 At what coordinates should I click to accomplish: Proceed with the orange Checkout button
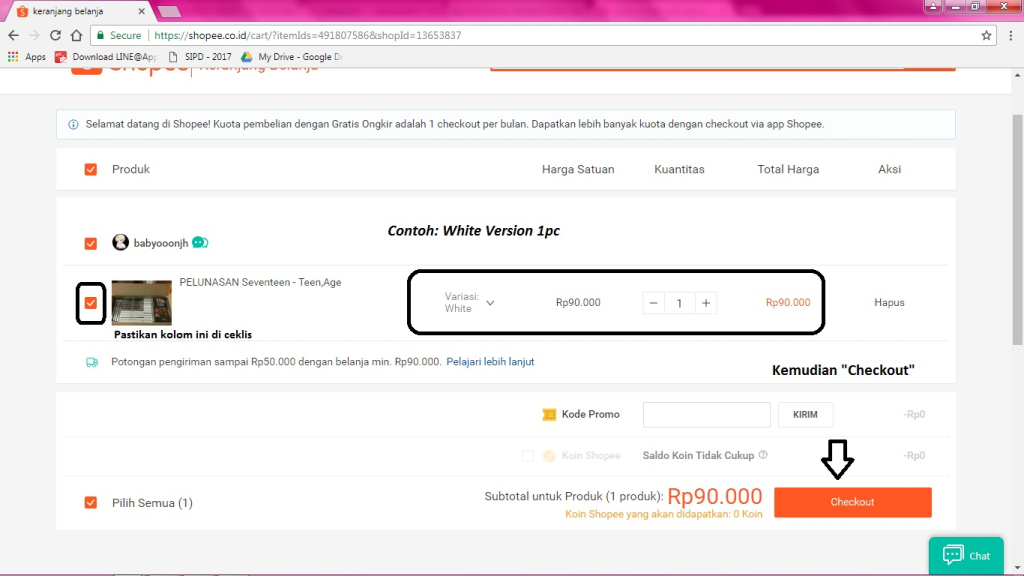click(853, 502)
